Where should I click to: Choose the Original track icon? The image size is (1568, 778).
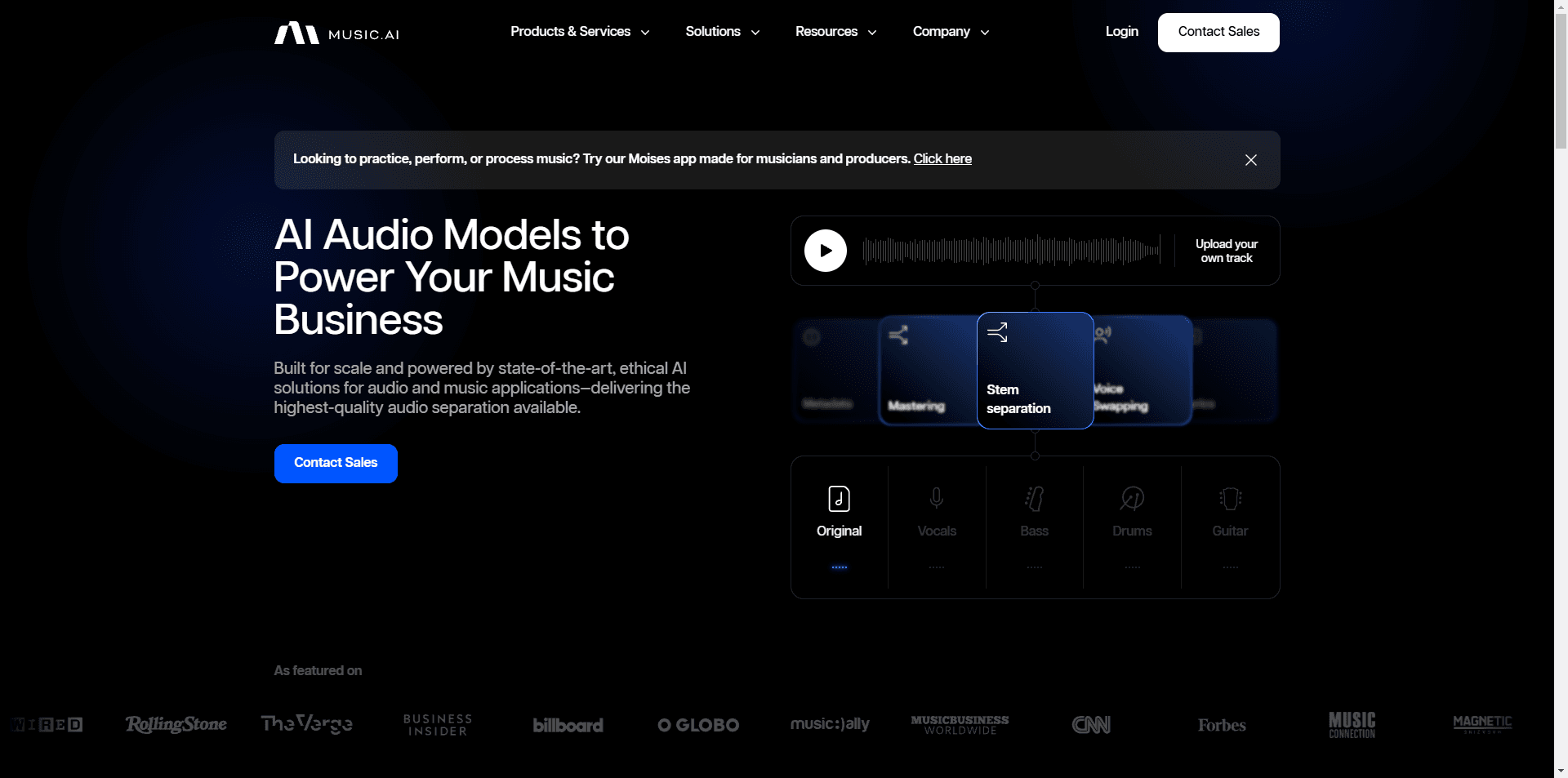pyautogui.click(x=839, y=498)
